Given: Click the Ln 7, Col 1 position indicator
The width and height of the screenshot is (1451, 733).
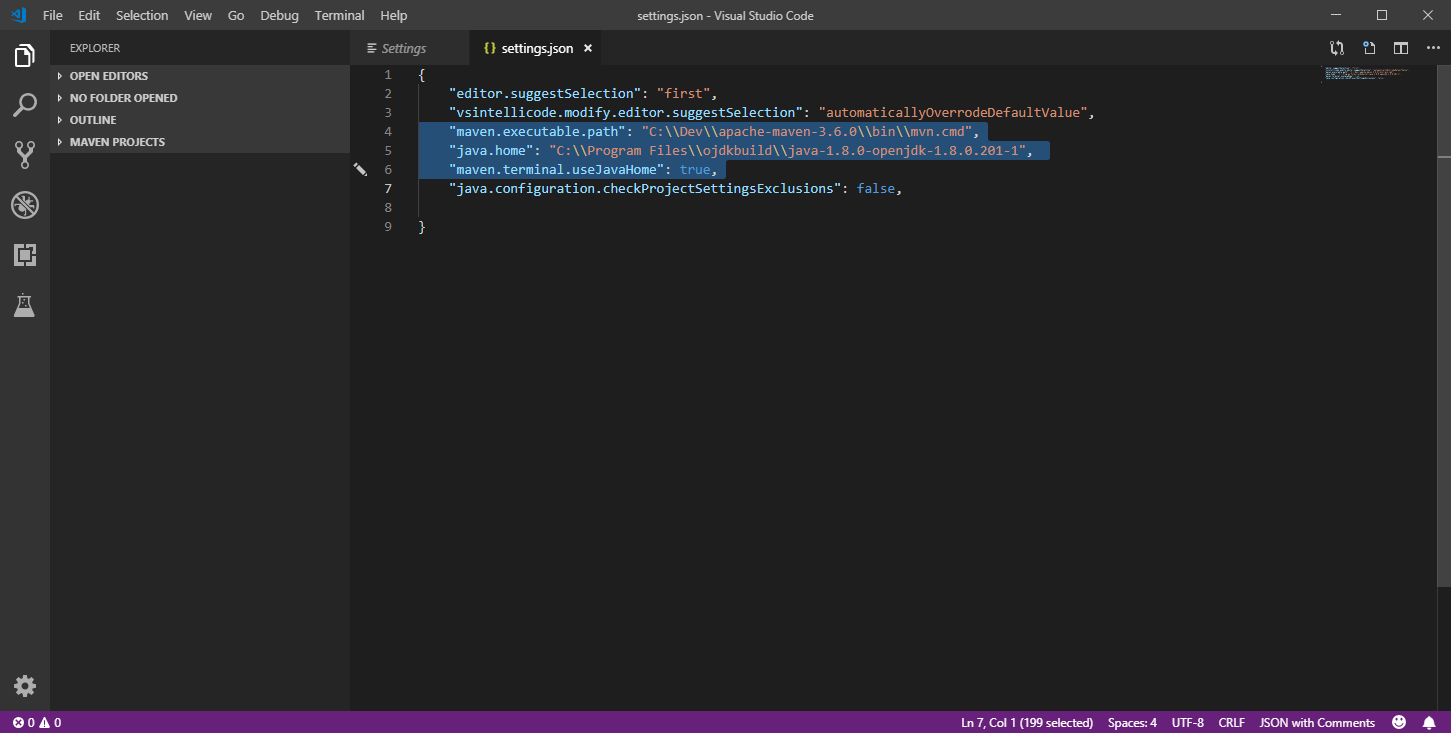Looking at the screenshot, I should coord(1027,723).
